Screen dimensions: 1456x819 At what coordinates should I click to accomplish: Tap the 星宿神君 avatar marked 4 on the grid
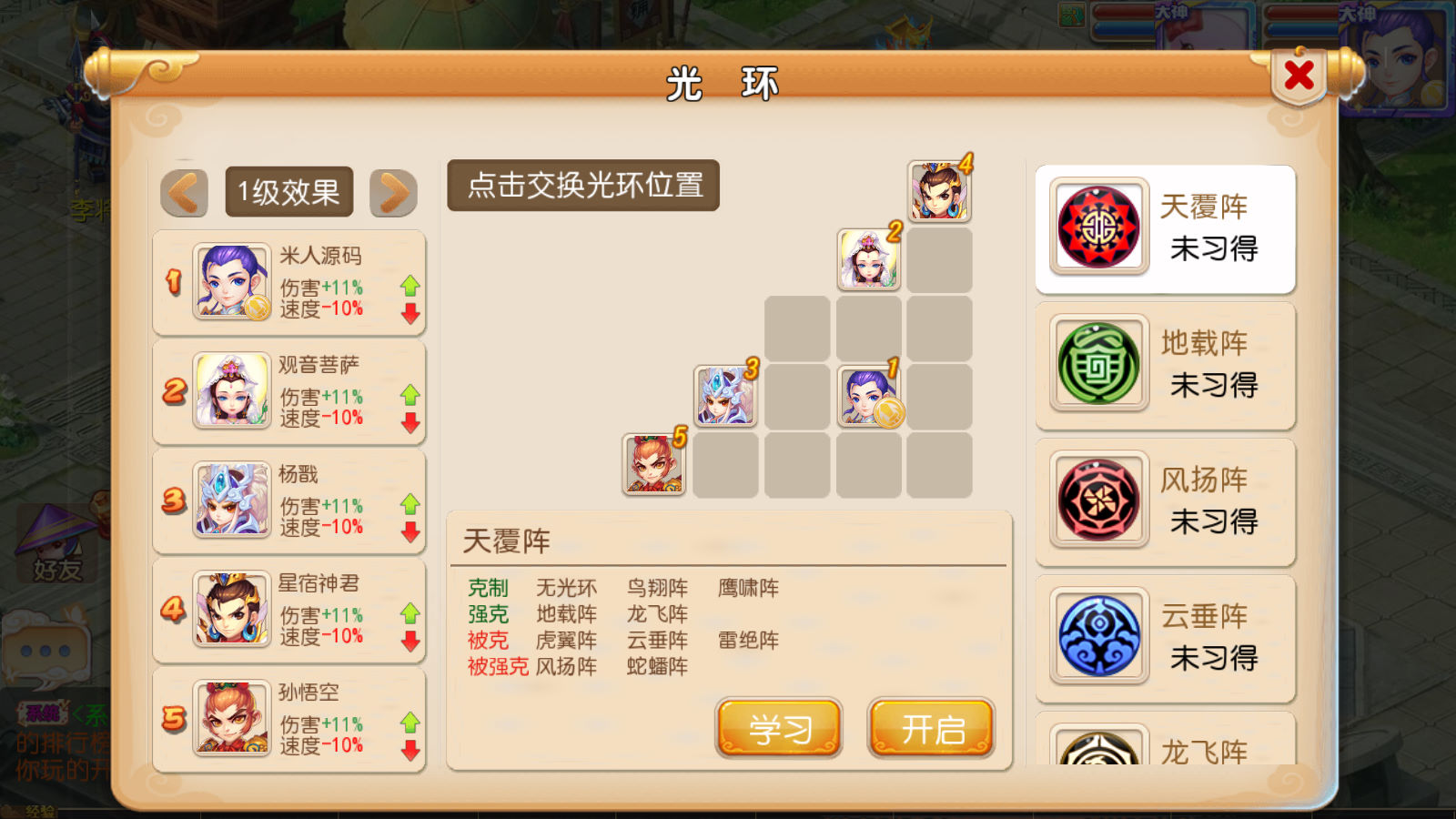(x=940, y=191)
